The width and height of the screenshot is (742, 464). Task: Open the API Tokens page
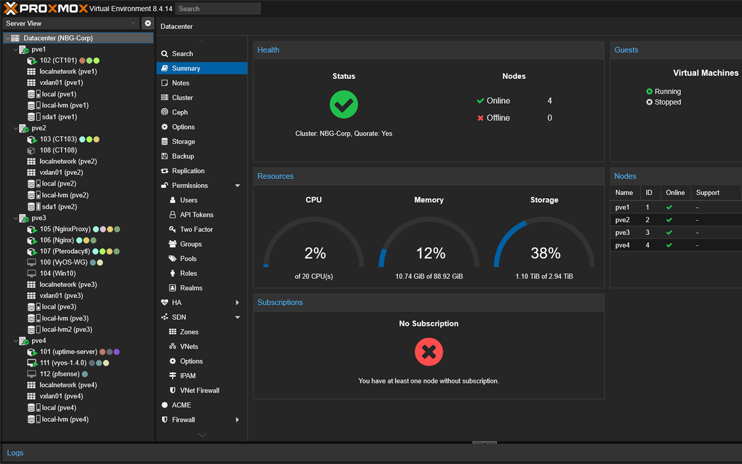click(197, 215)
